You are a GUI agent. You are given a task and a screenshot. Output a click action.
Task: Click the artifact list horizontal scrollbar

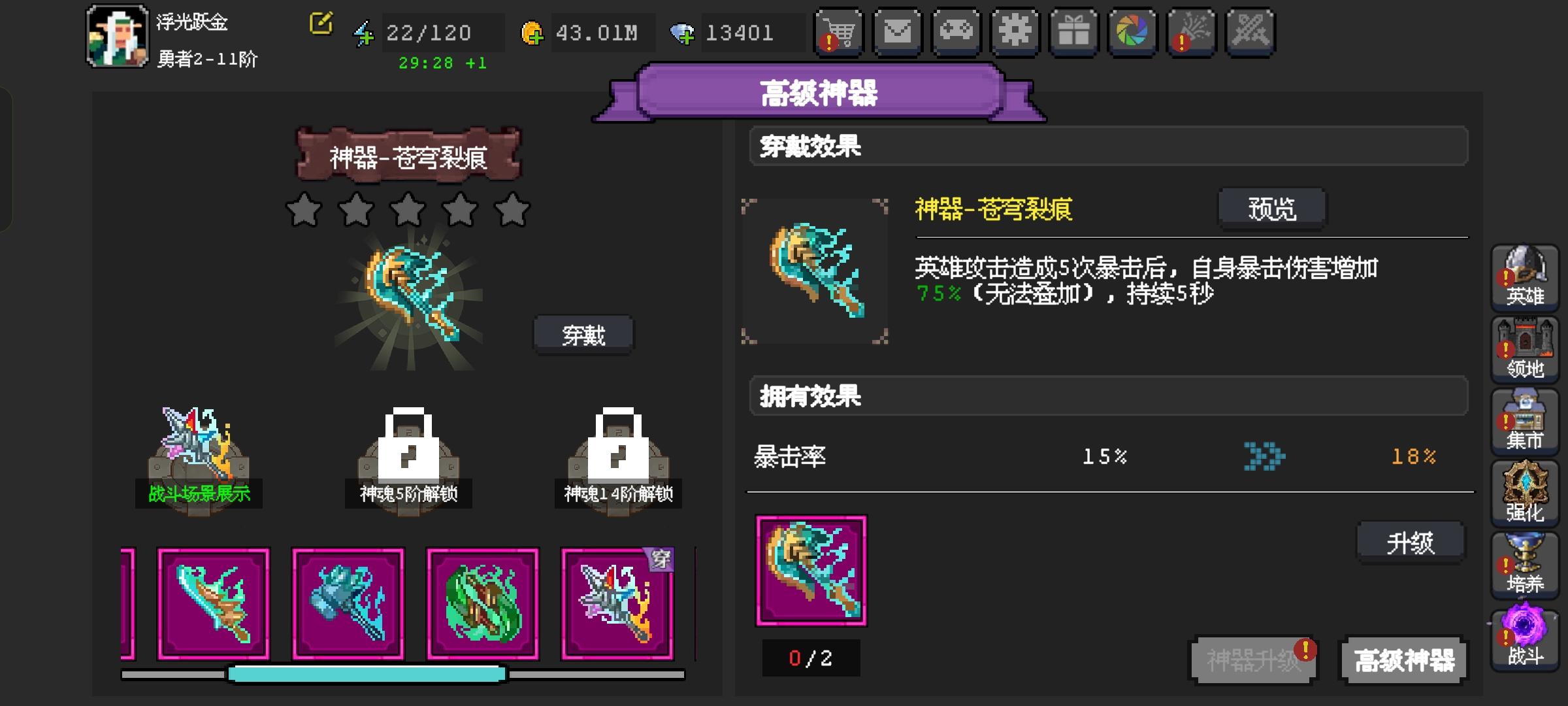coord(403,674)
